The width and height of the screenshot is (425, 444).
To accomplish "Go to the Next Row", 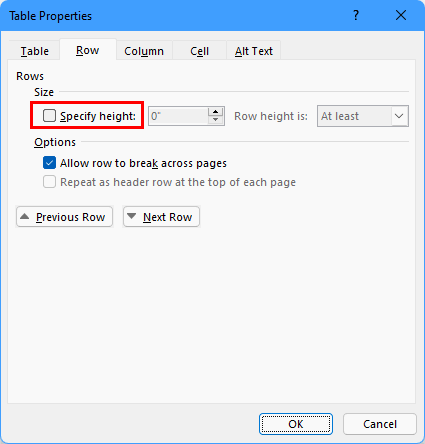I will (x=161, y=217).
